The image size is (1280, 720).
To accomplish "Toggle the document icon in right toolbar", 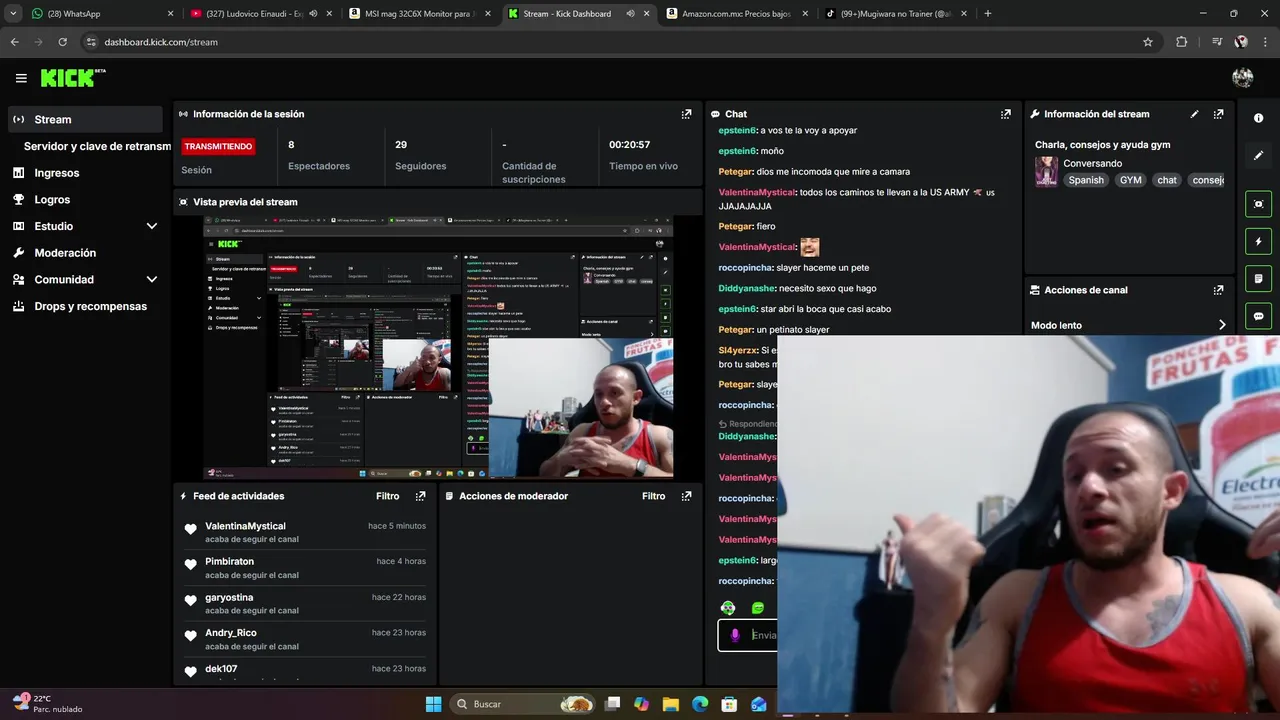I will coord(1258,278).
